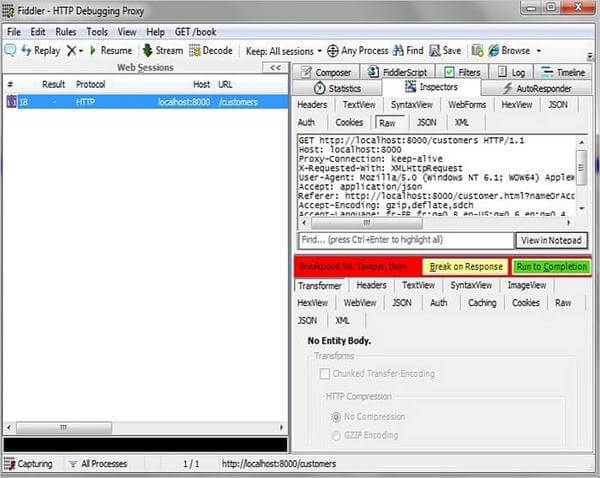The height and width of the screenshot is (478, 600).
Task: Click the Find text input field
Action: [405, 240]
